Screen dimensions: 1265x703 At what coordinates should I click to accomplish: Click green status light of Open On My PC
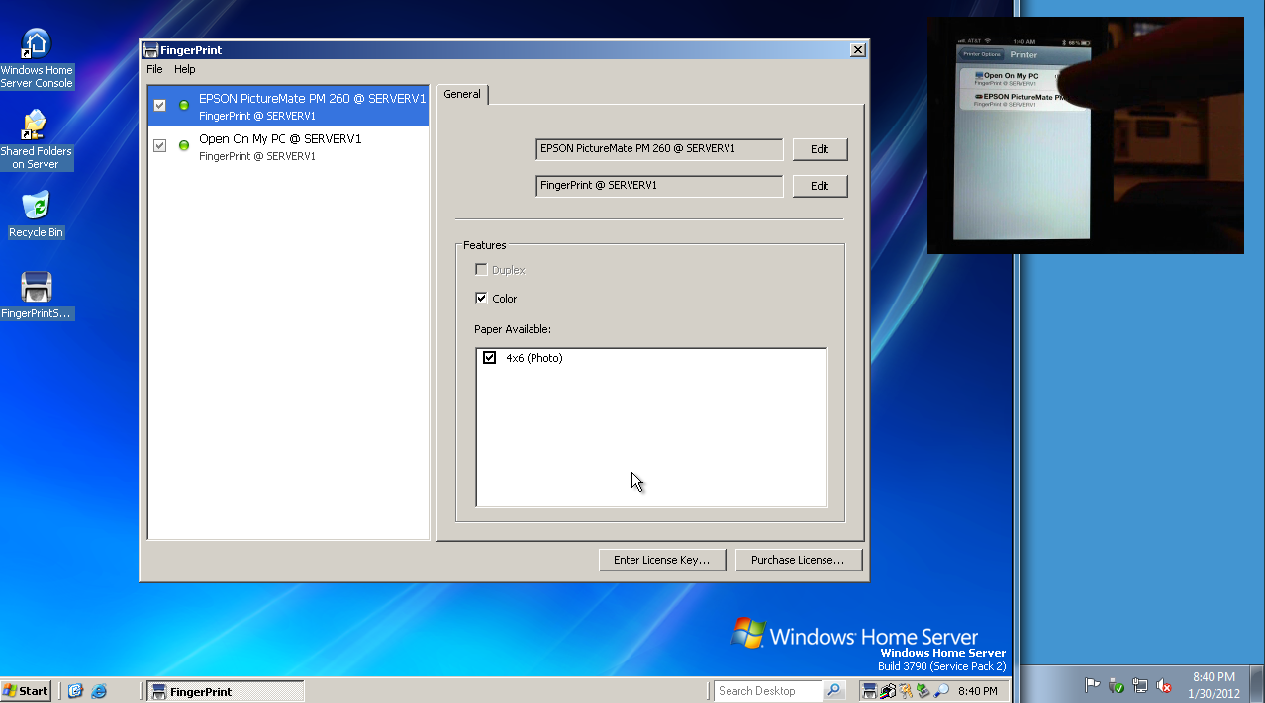184,145
